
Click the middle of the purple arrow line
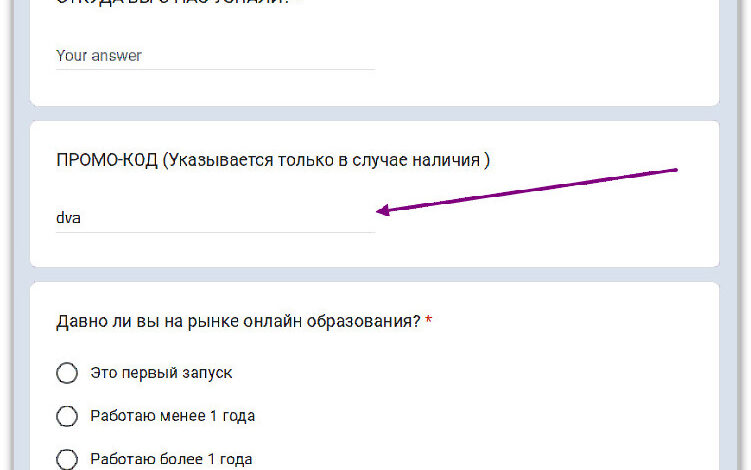[530, 190]
